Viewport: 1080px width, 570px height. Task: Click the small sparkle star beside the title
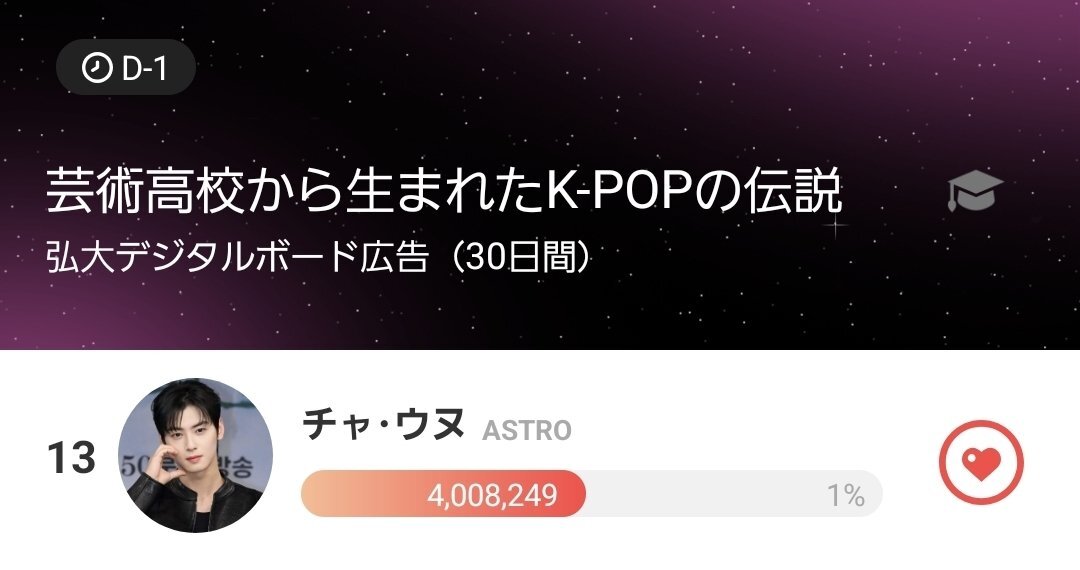coord(835,226)
